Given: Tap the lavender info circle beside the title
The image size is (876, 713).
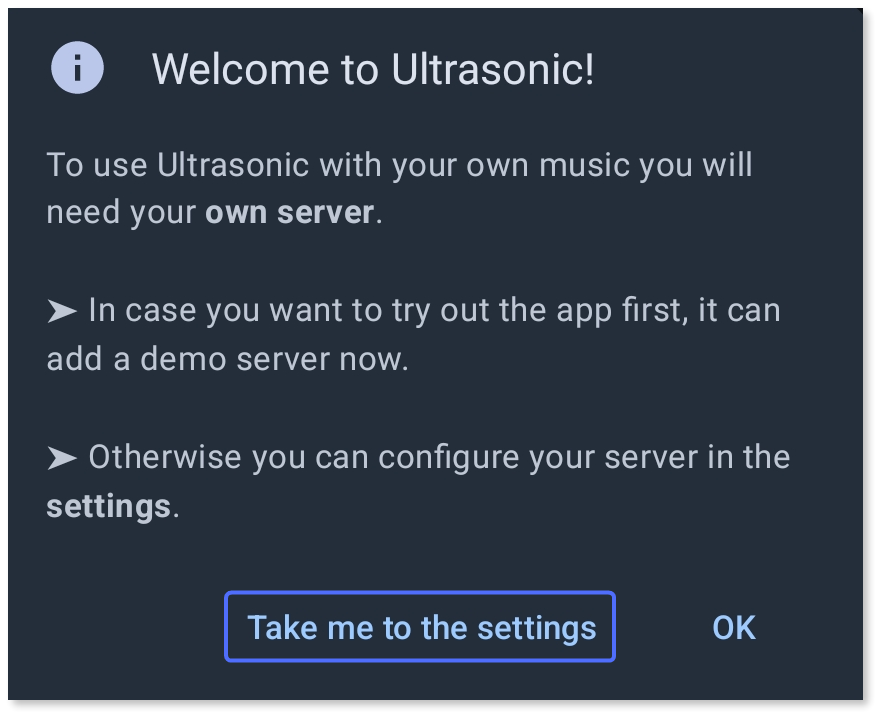Looking at the screenshot, I should coord(77,68).
